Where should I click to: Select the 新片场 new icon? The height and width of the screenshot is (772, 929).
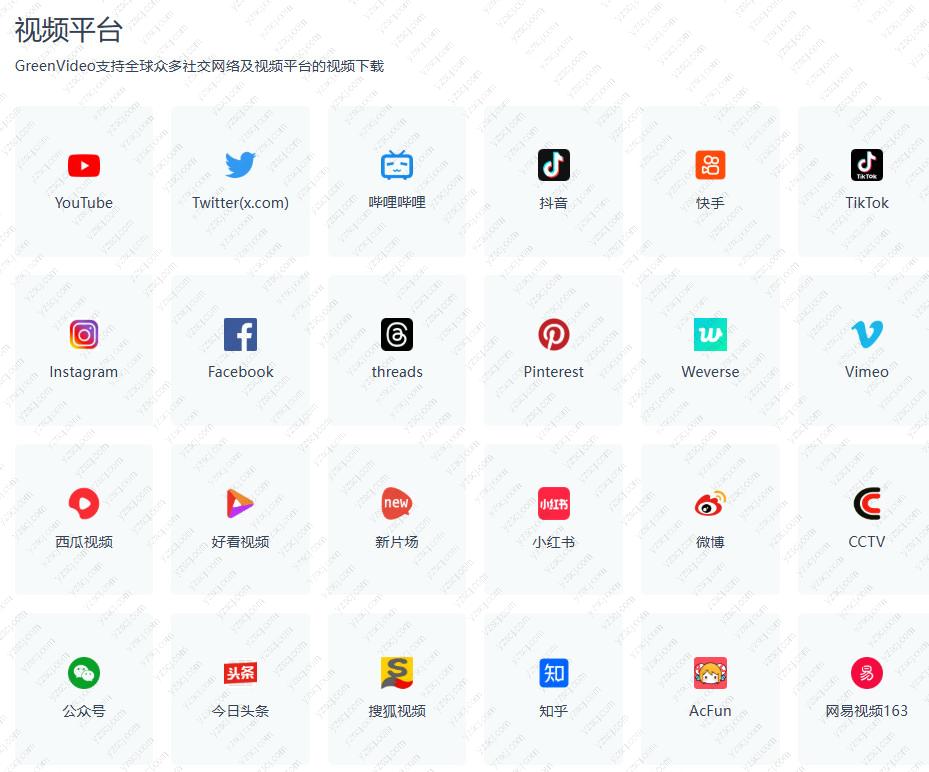coord(396,504)
